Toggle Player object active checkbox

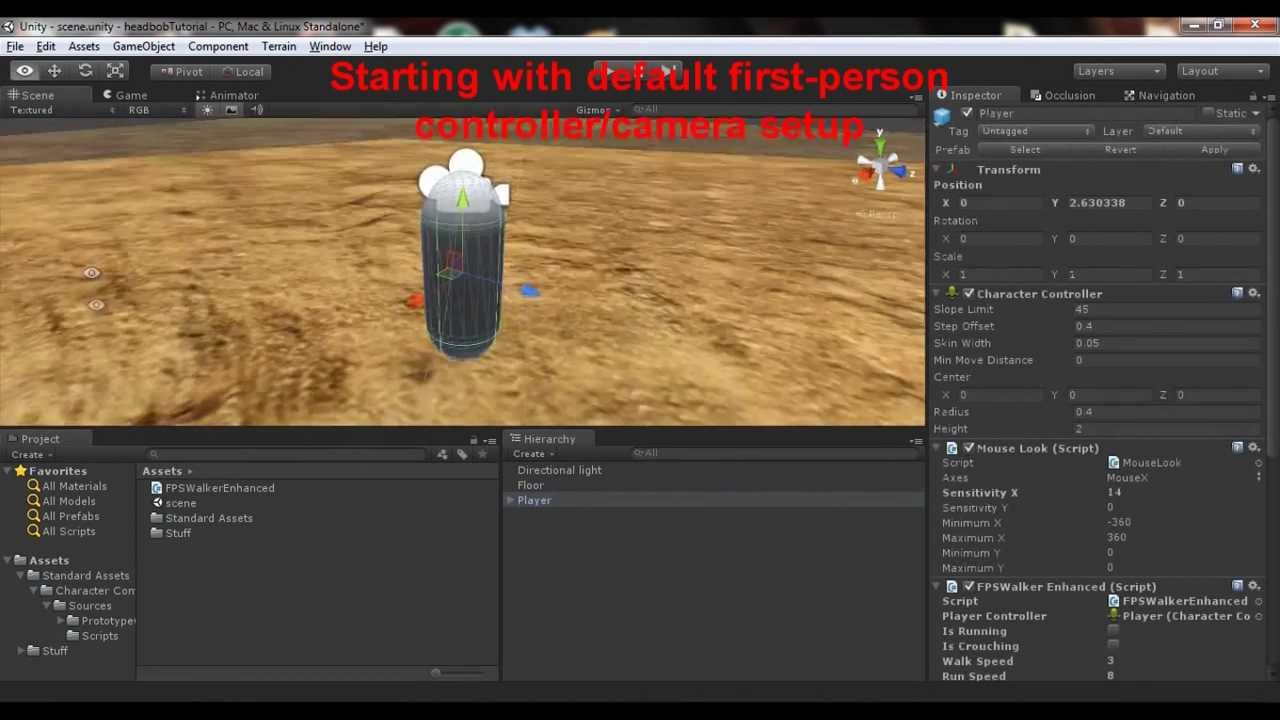(x=967, y=113)
